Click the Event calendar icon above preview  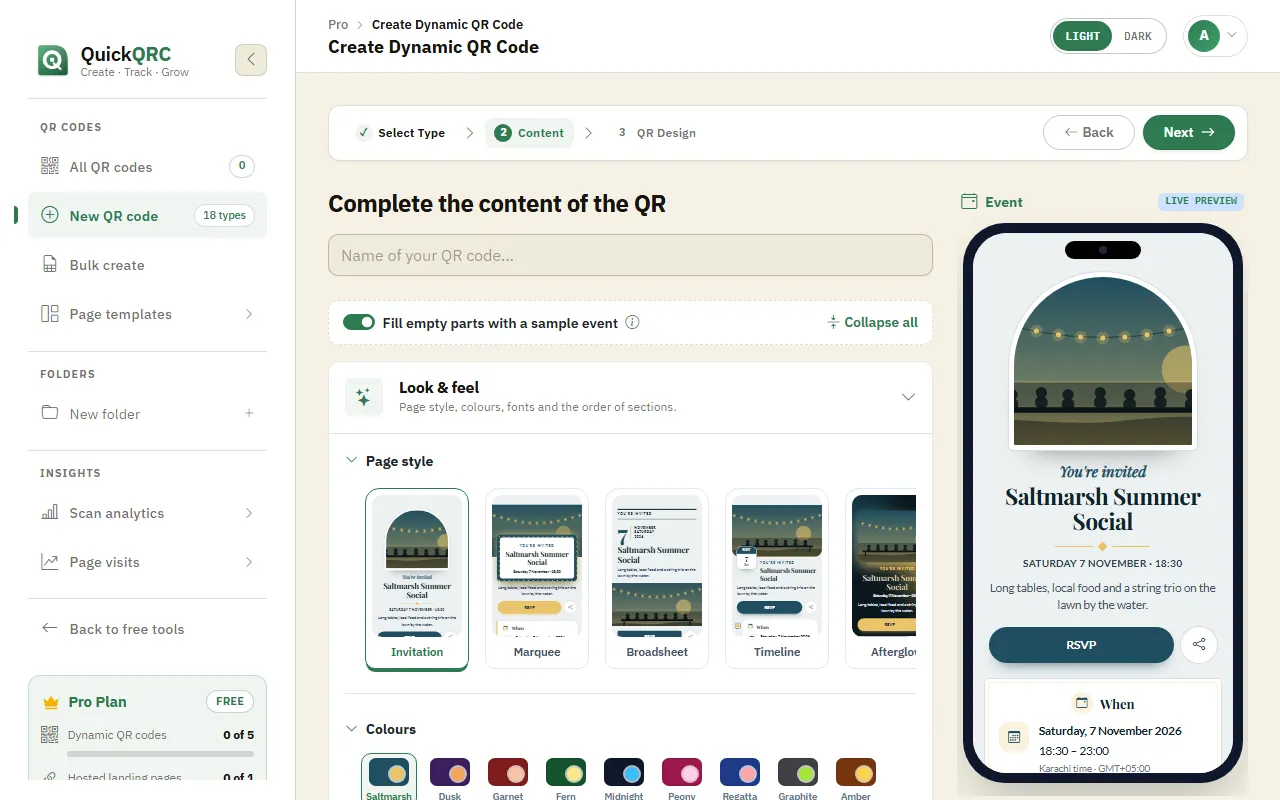coord(968,201)
